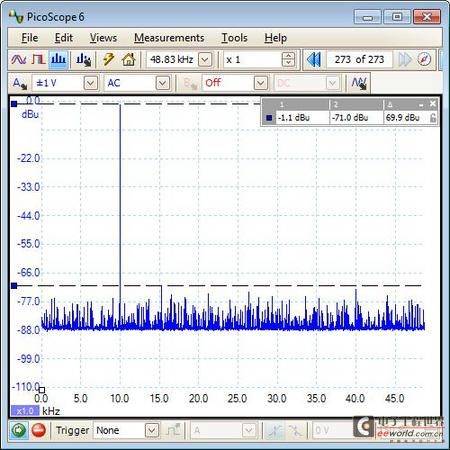
Task: Expand the 48.83 kHz frequency range dropdown
Action: pyautogui.click(x=205, y=60)
